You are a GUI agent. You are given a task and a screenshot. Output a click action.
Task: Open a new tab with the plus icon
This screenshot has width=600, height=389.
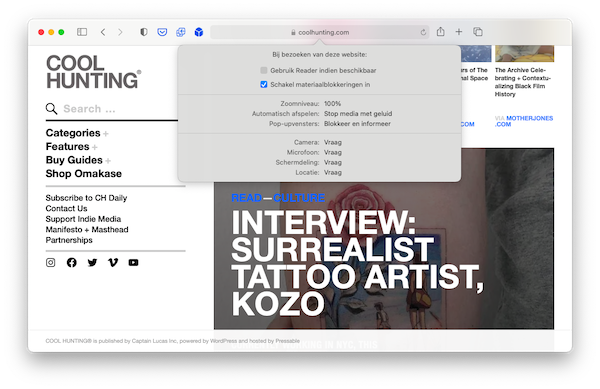[x=459, y=32]
